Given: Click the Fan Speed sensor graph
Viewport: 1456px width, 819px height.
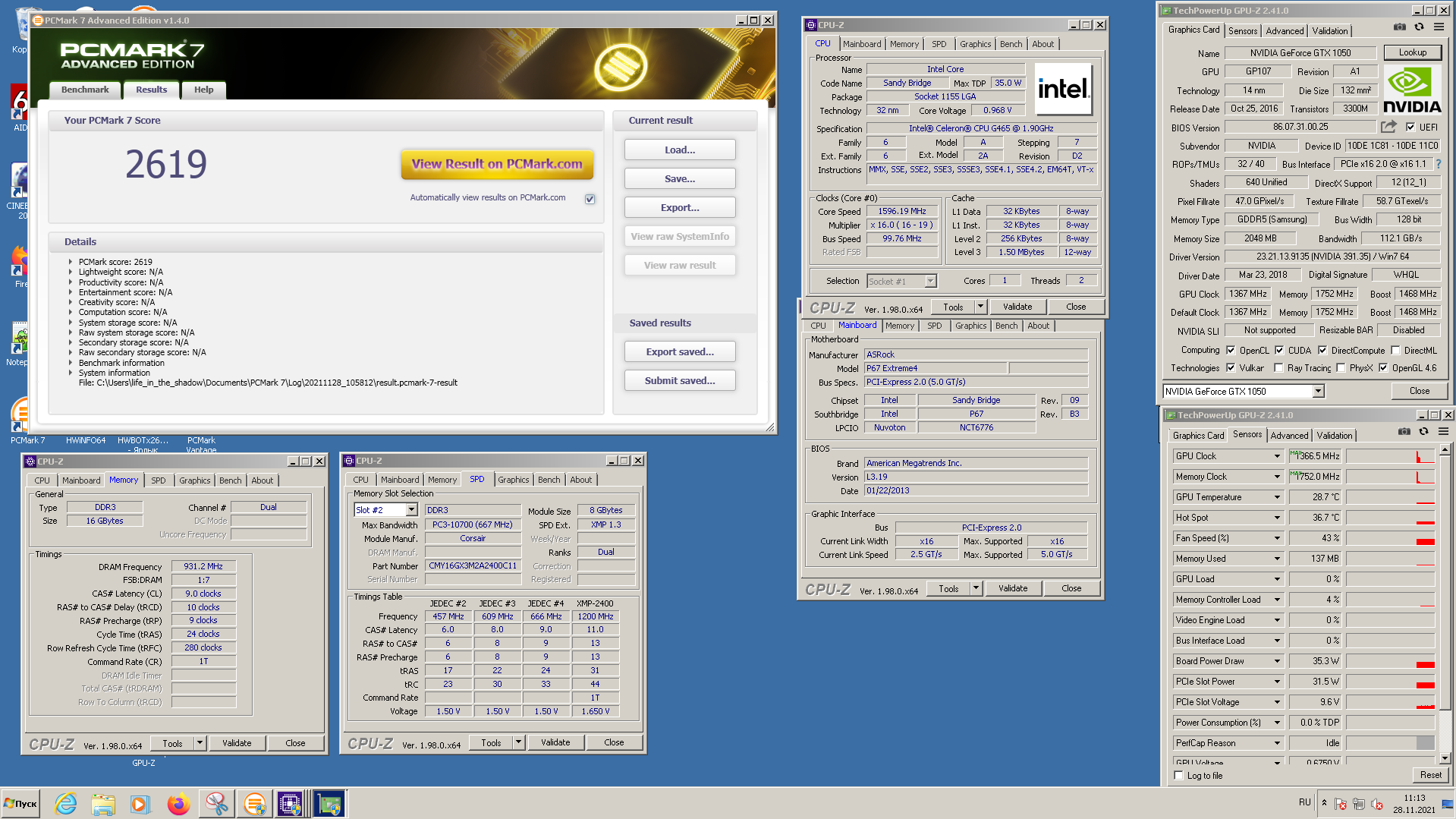Looking at the screenshot, I should point(1390,538).
